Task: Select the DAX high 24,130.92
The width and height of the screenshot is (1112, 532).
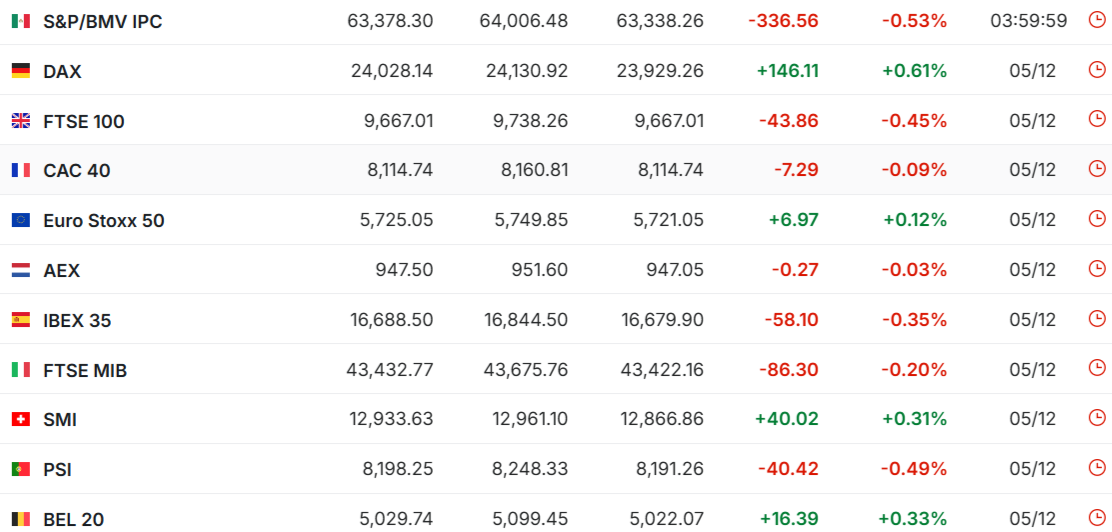Action: click(x=527, y=71)
